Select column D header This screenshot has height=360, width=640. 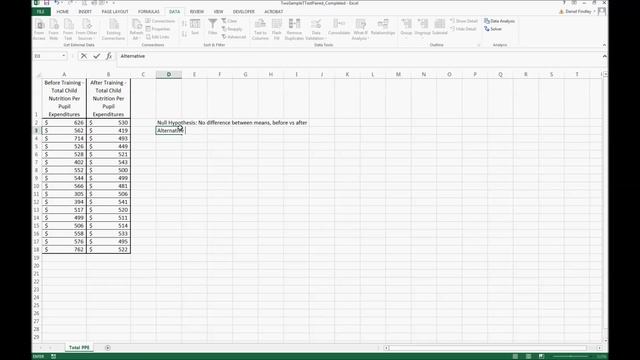coord(169,74)
